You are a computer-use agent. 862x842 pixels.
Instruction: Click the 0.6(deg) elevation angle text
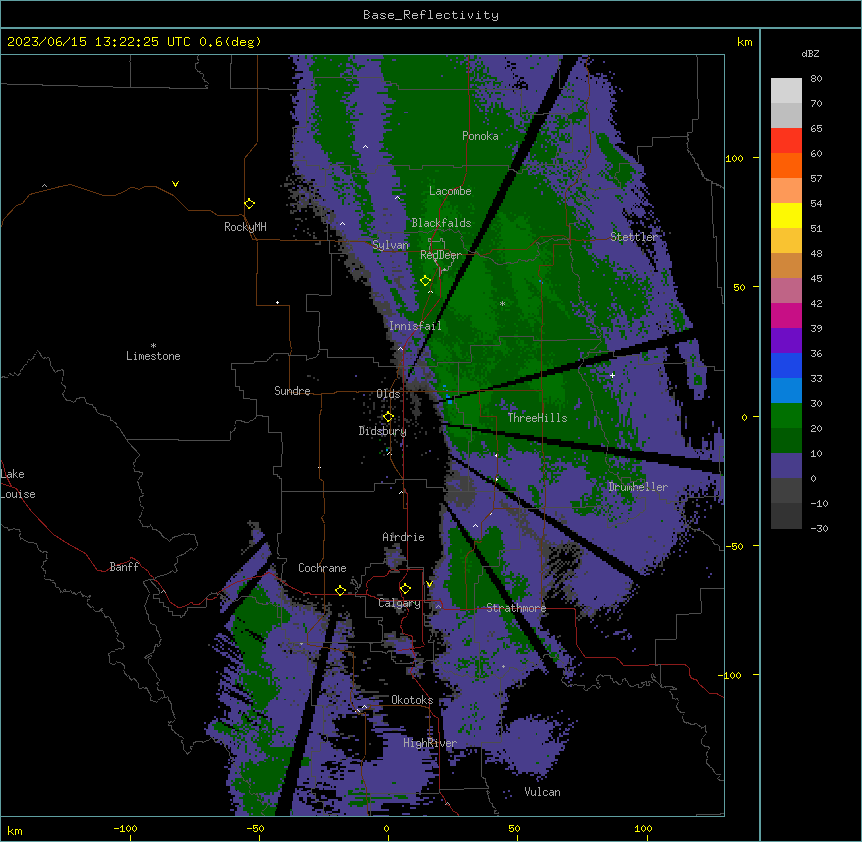tap(230, 42)
